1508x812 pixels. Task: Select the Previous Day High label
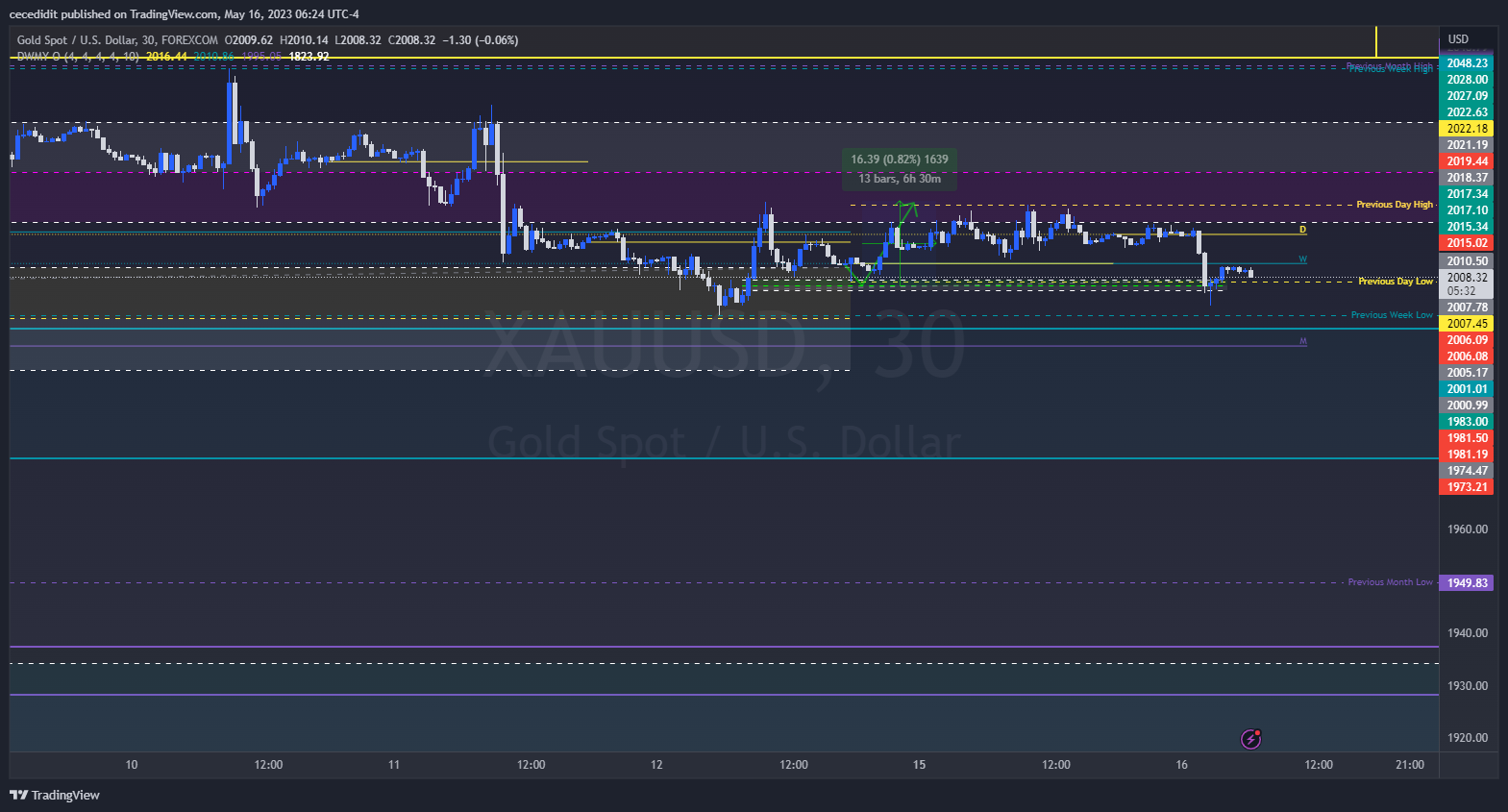coord(1394,205)
